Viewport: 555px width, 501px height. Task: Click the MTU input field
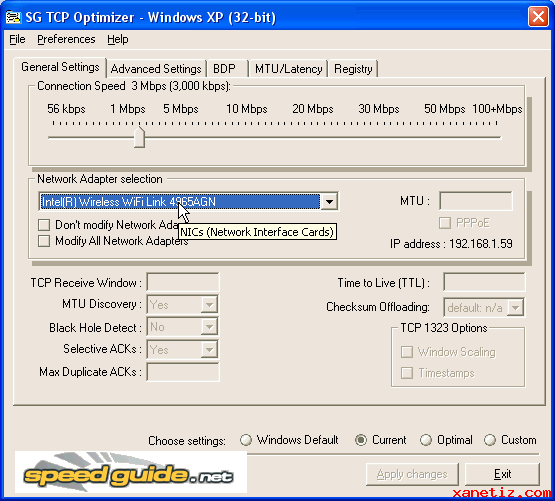[x=476, y=201]
